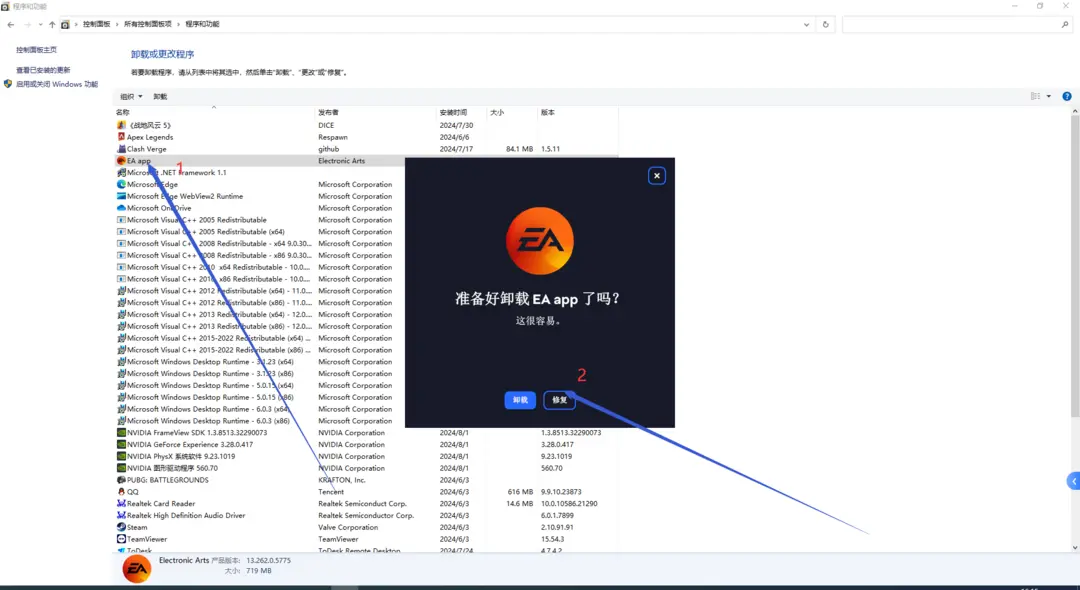This screenshot has height=590, width=1080.
Task: Expand the view options dropdown arrow
Action: coord(1049,96)
